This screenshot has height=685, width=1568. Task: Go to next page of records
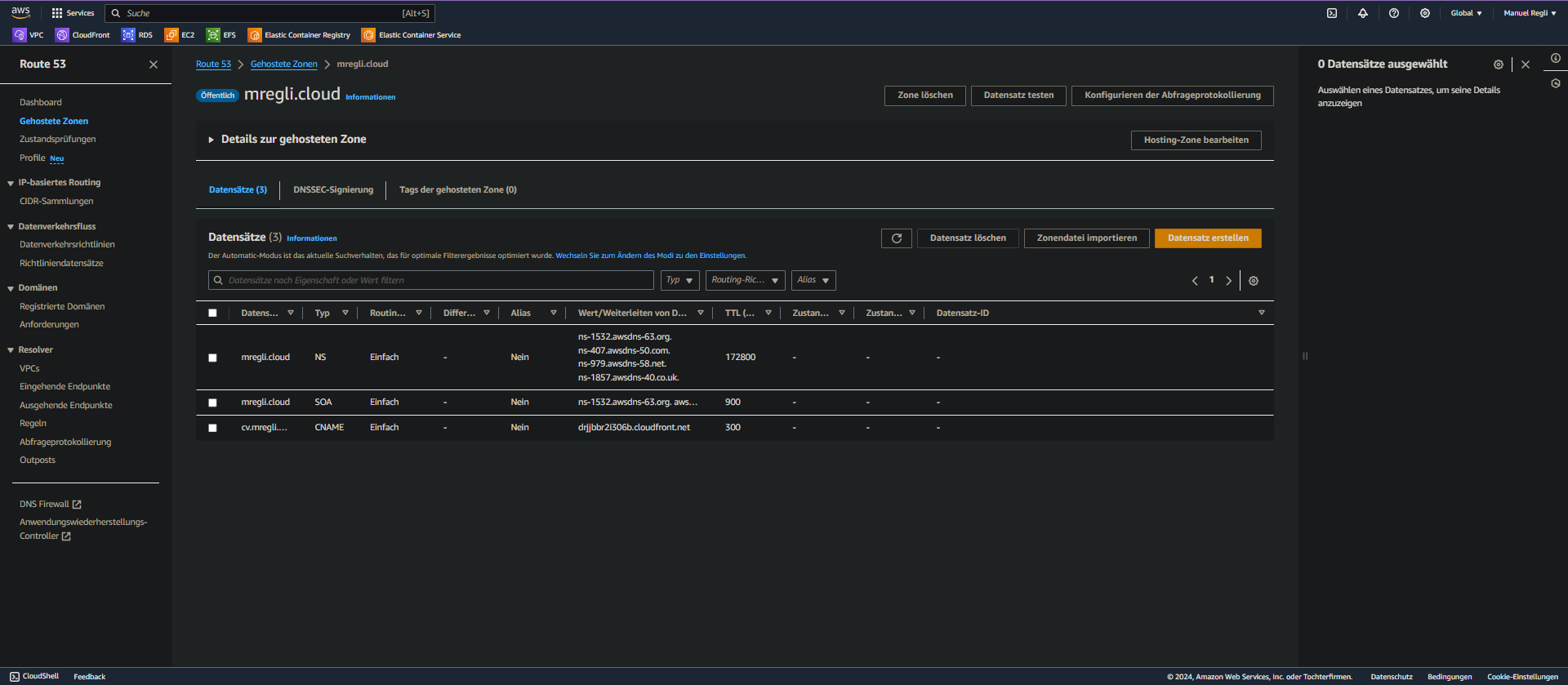[x=1228, y=281]
